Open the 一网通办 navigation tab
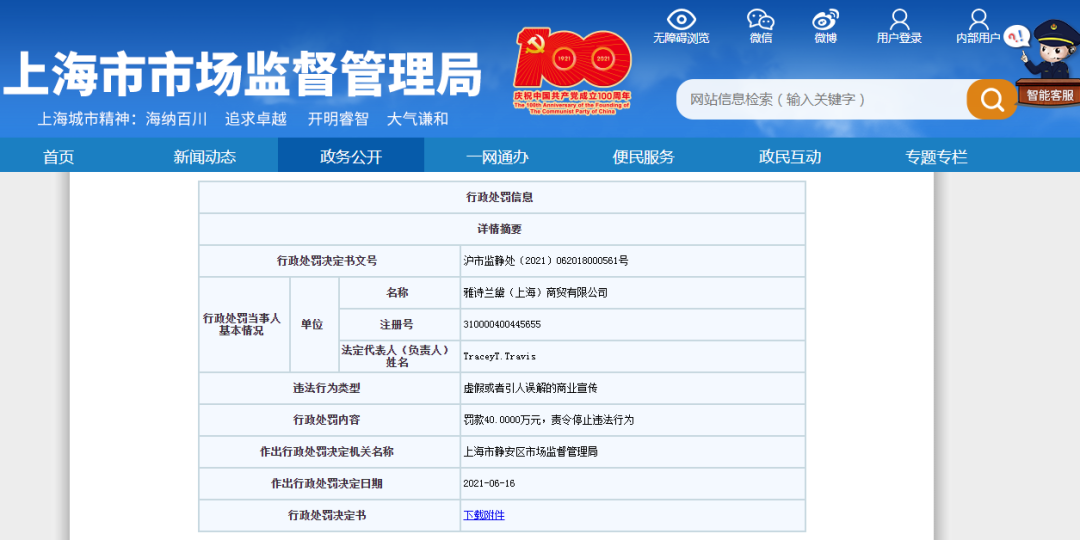The width and height of the screenshot is (1080, 540). (497, 157)
